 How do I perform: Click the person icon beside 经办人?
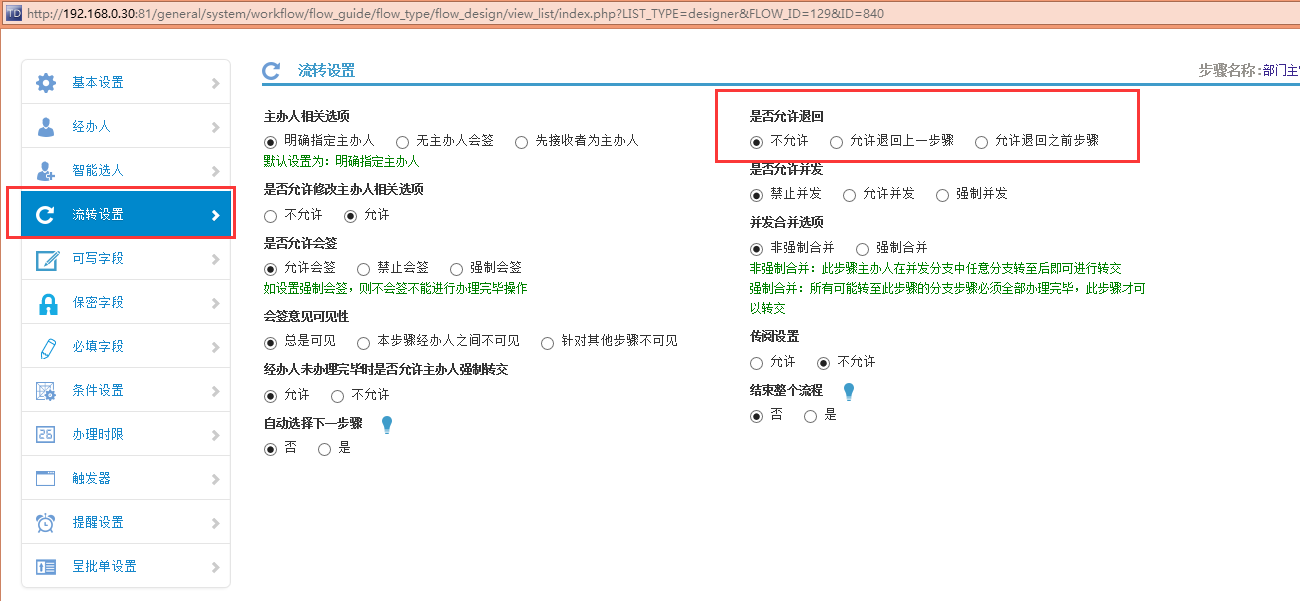46,127
